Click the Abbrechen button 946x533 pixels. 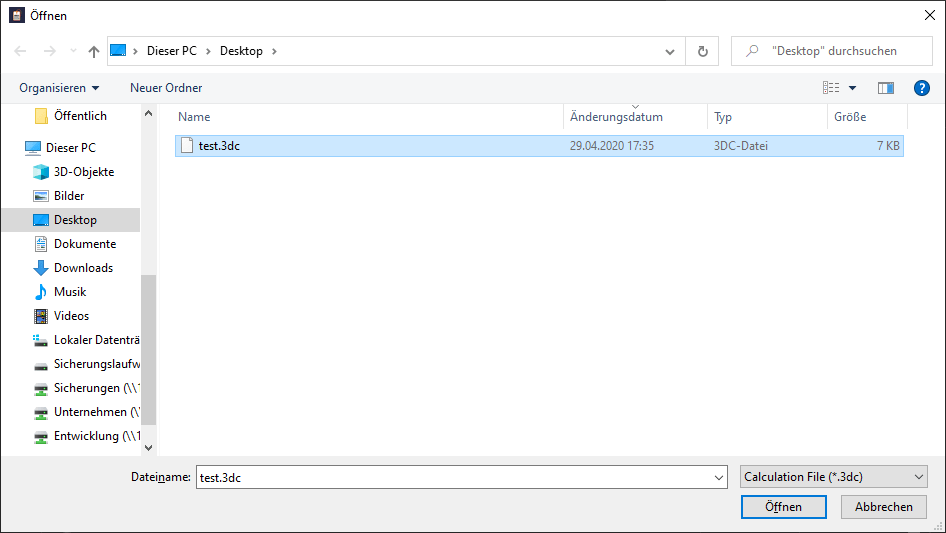point(883,507)
